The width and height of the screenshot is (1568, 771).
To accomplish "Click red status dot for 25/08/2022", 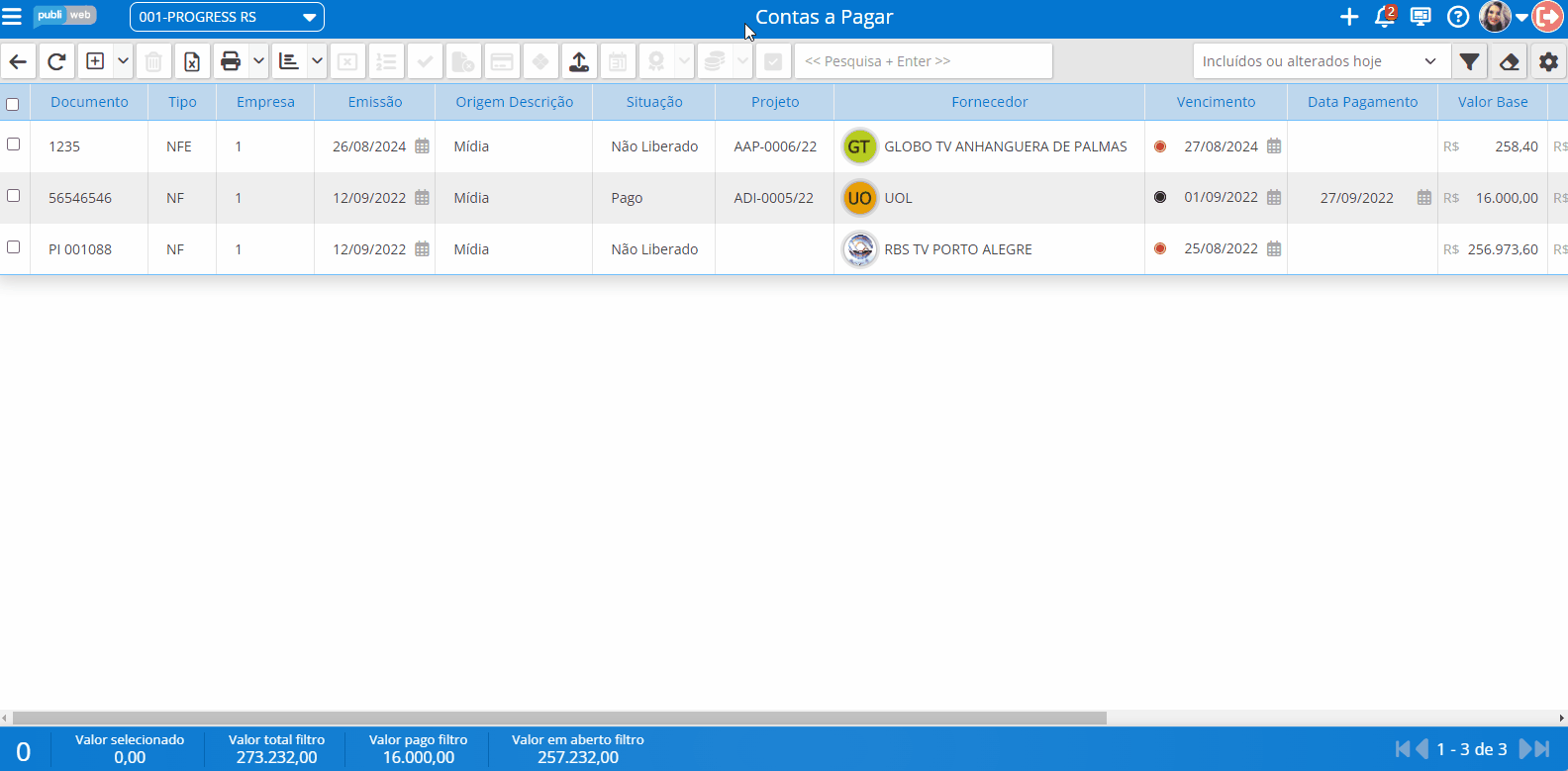I will [1160, 248].
